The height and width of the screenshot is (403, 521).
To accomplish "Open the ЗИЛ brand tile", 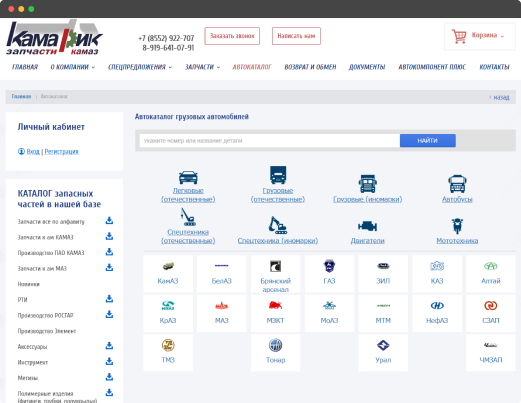I will (383, 274).
